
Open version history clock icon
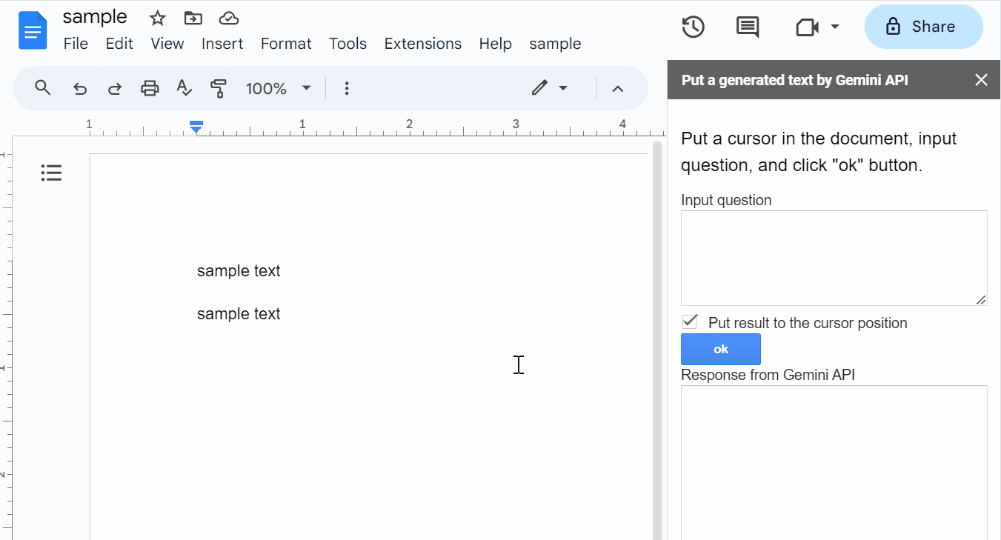tap(693, 27)
